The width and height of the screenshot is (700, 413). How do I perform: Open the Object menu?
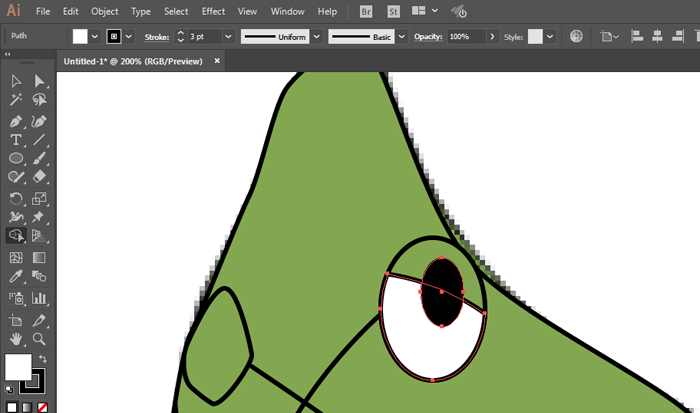point(104,11)
